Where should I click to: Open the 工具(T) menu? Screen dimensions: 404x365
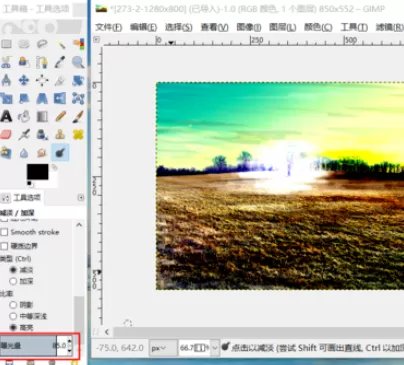tap(354, 27)
